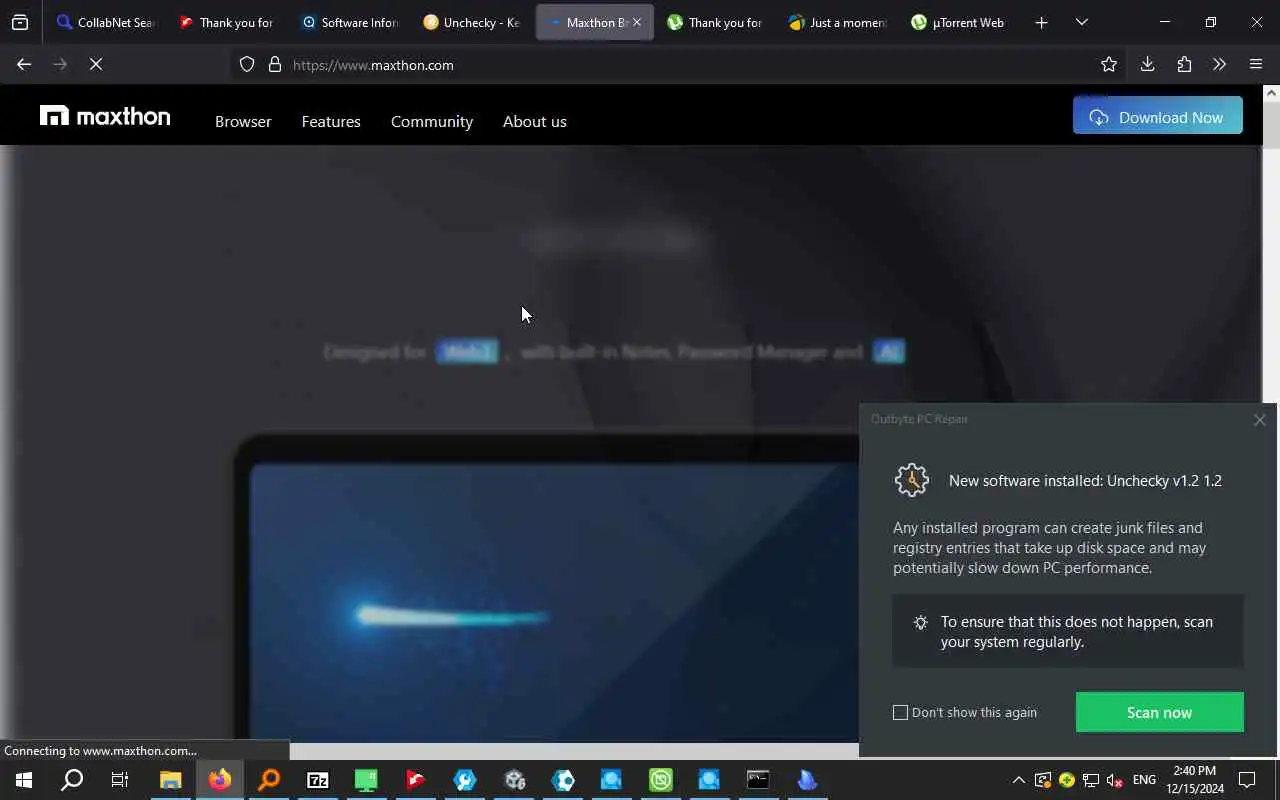This screenshot has height=800, width=1280.
Task: Click the Outbyte gear-clock notification icon
Action: click(912, 480)
